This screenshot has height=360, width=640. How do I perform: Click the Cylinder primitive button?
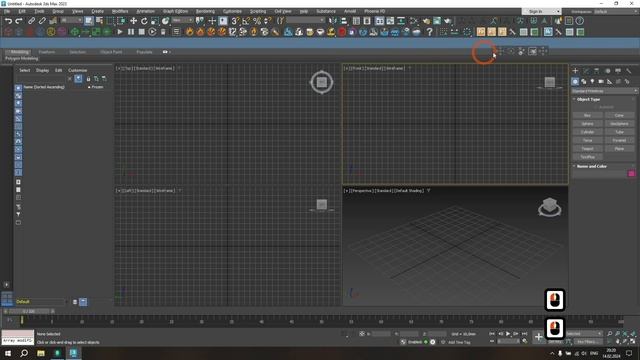pos(587,132)
